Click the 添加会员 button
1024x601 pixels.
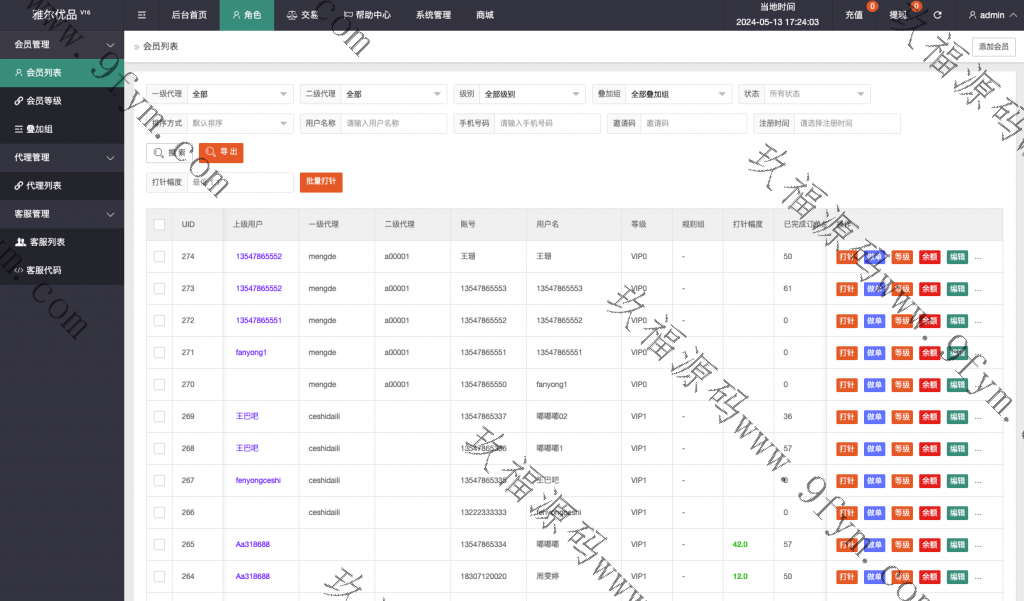click(993, 47)
